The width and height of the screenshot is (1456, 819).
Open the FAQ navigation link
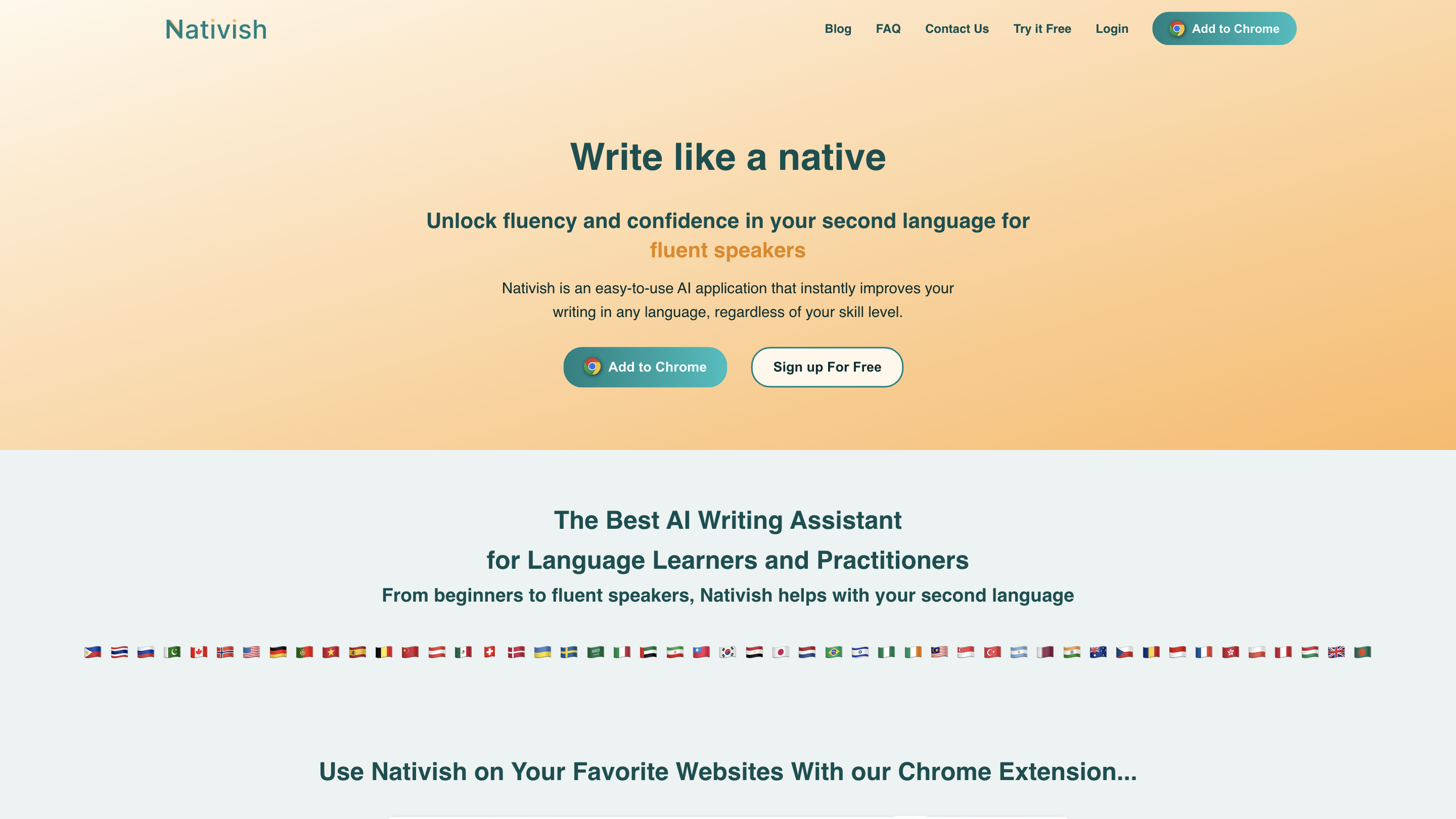pos(888,29)
